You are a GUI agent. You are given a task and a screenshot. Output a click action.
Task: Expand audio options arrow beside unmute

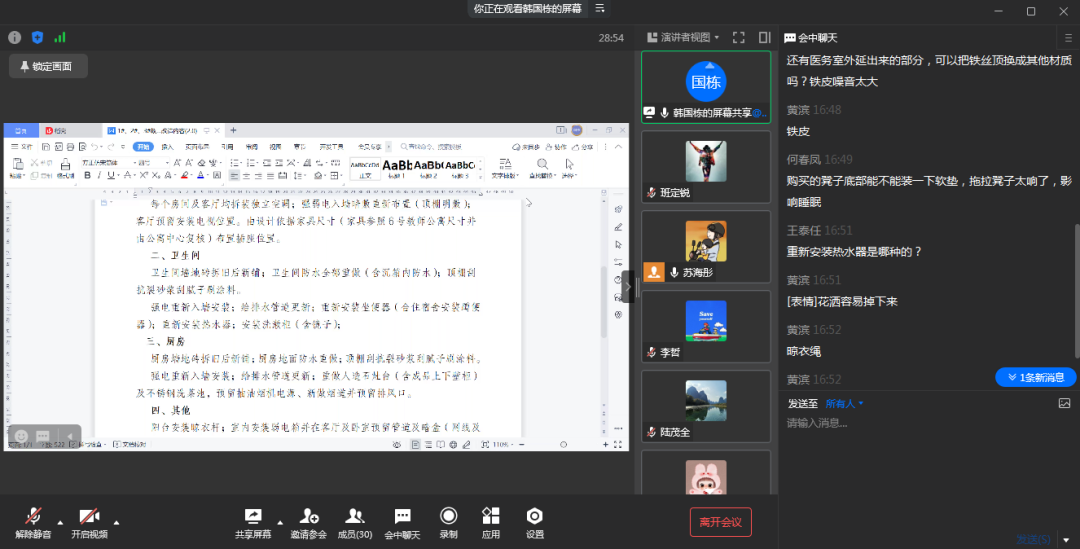click(x=59, y=522)
